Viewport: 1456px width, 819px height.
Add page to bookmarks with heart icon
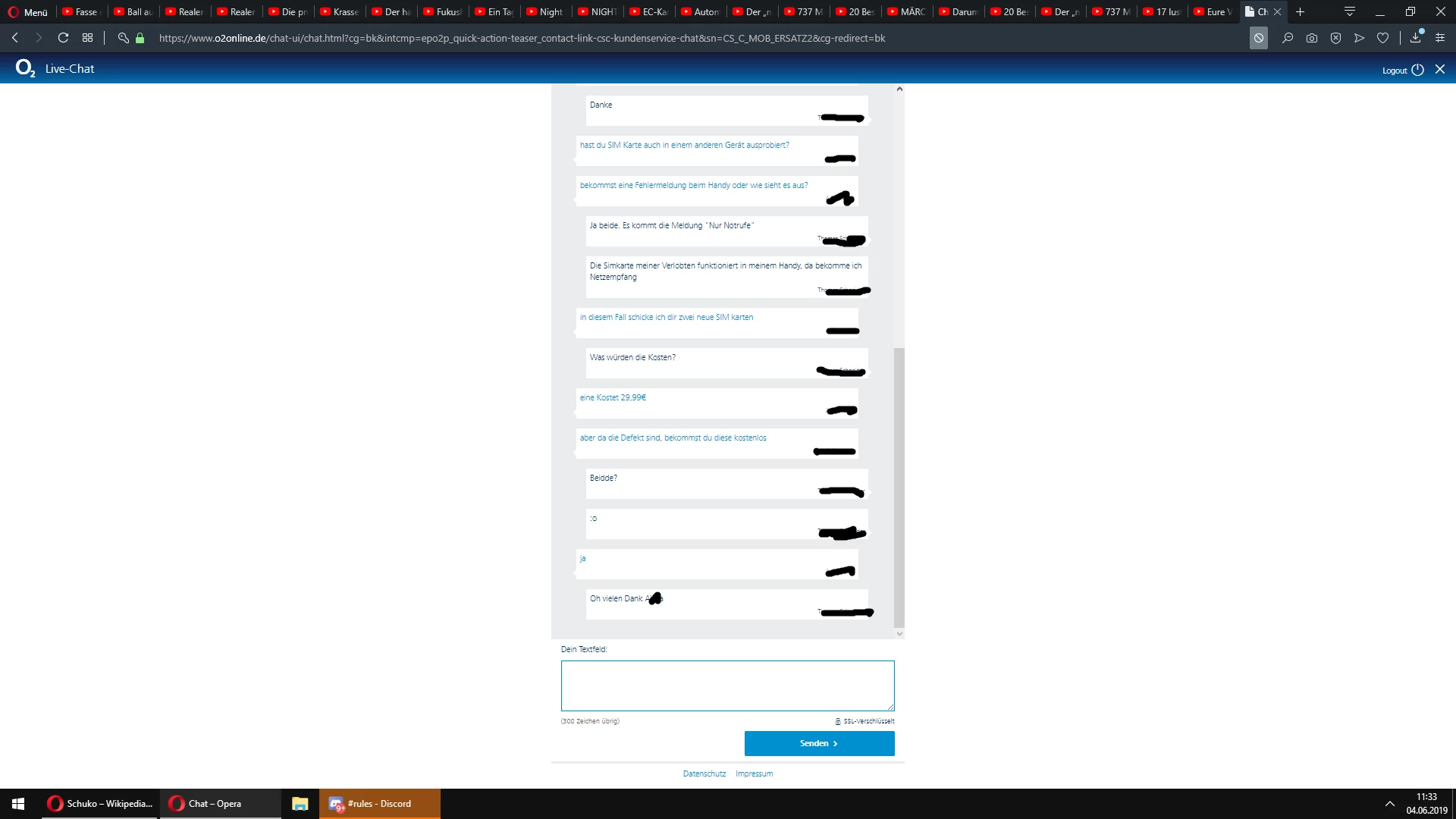[1383, 38]
